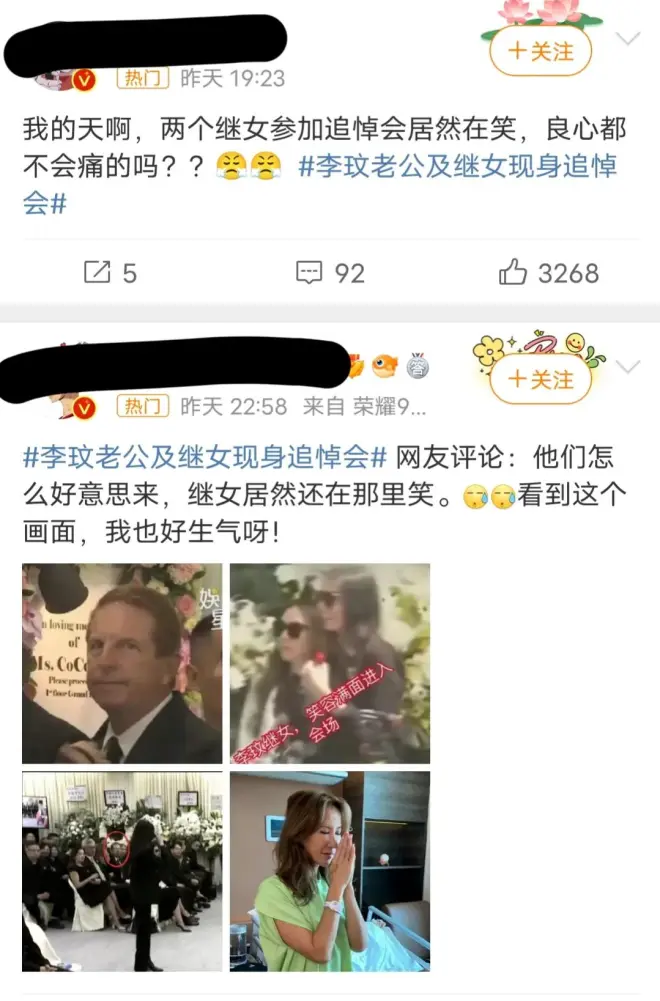
Task: Tap the 热门 tag on second post
Action: (x=143, y=406)
